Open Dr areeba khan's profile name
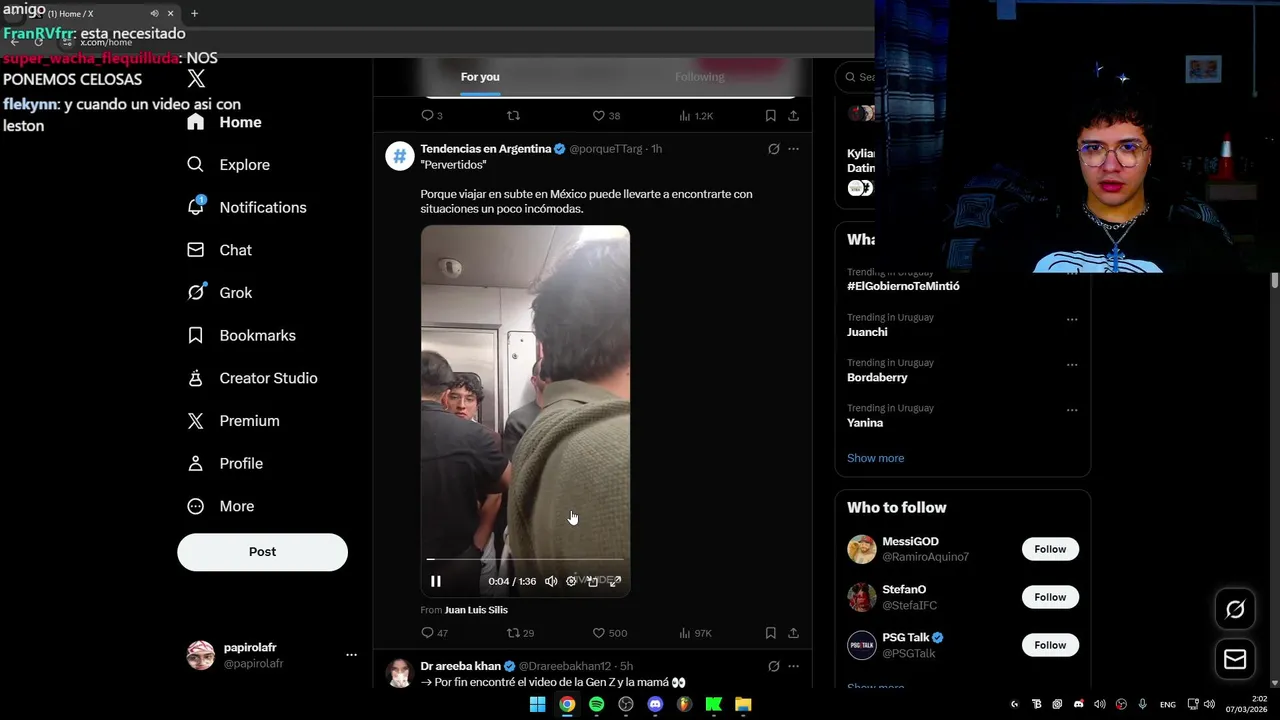 (x=460, y=666)
